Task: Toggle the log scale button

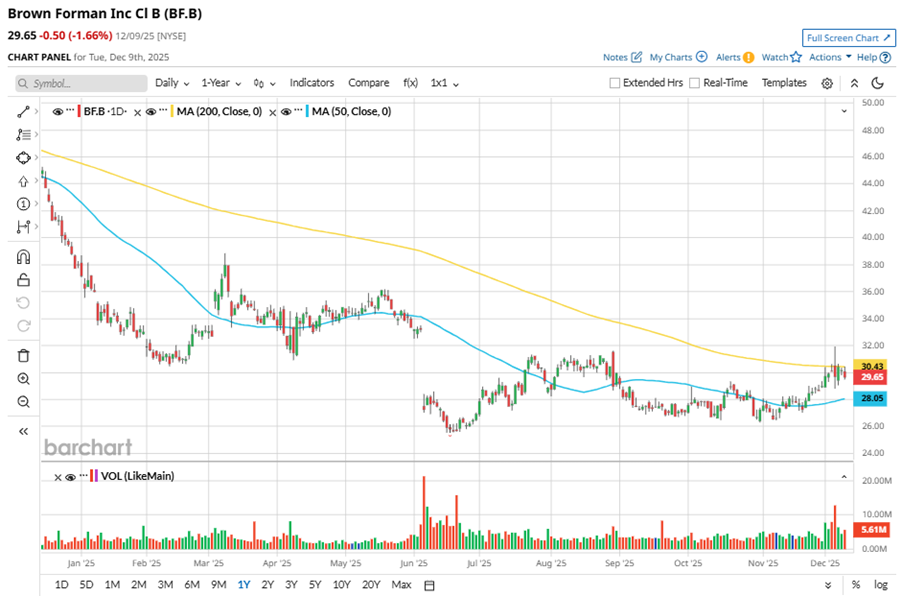Action: tap(880, 585)
